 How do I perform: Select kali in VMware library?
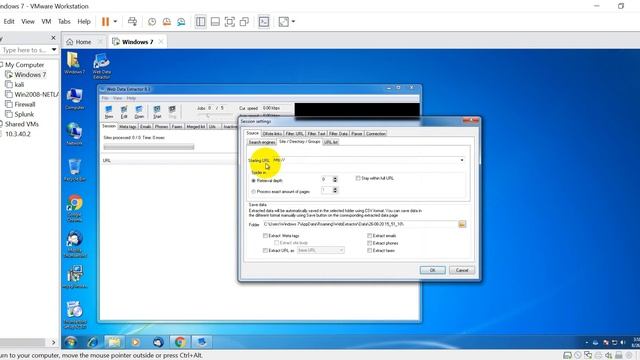[19, 84]
